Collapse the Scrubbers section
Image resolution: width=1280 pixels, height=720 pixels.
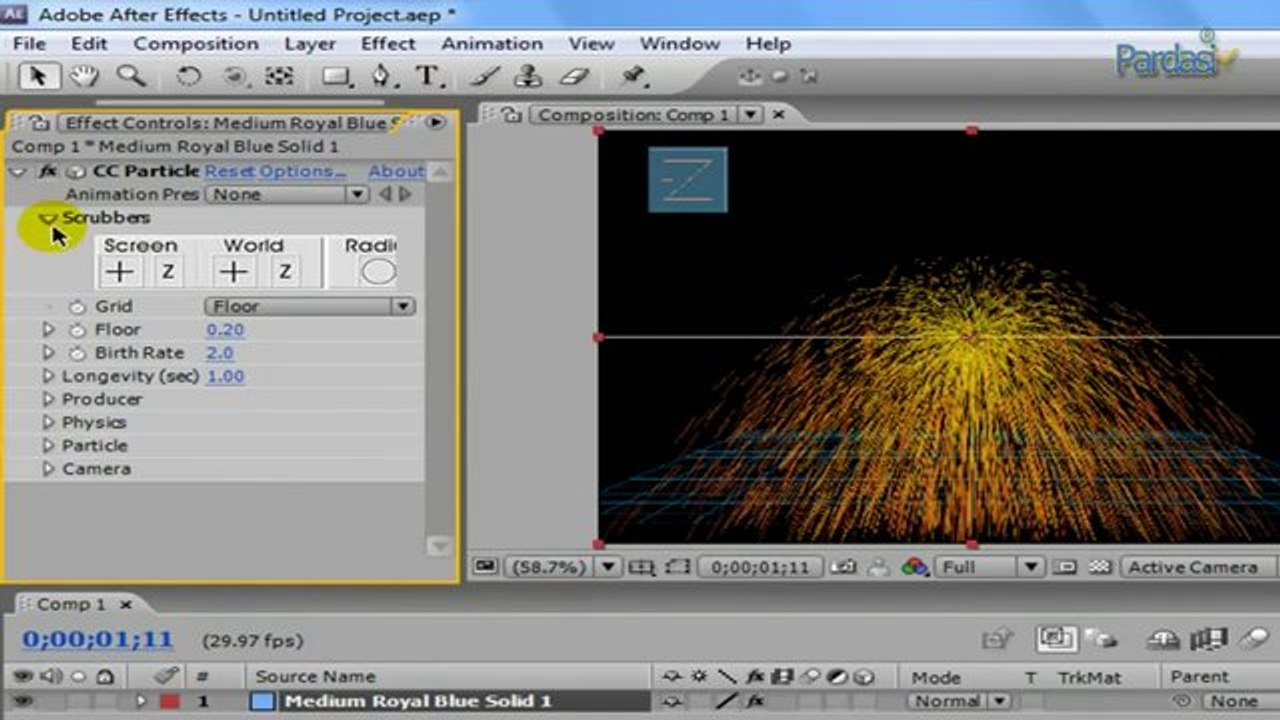47,218
